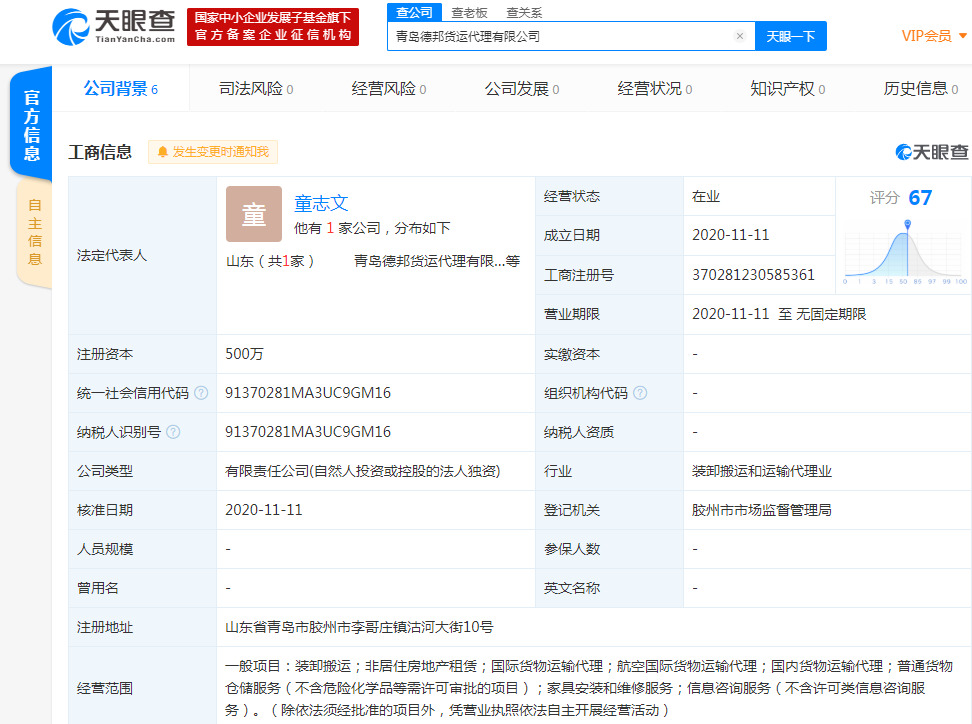Clear the search box with X icon
This screenshot has height=724, width=972.
740,36
